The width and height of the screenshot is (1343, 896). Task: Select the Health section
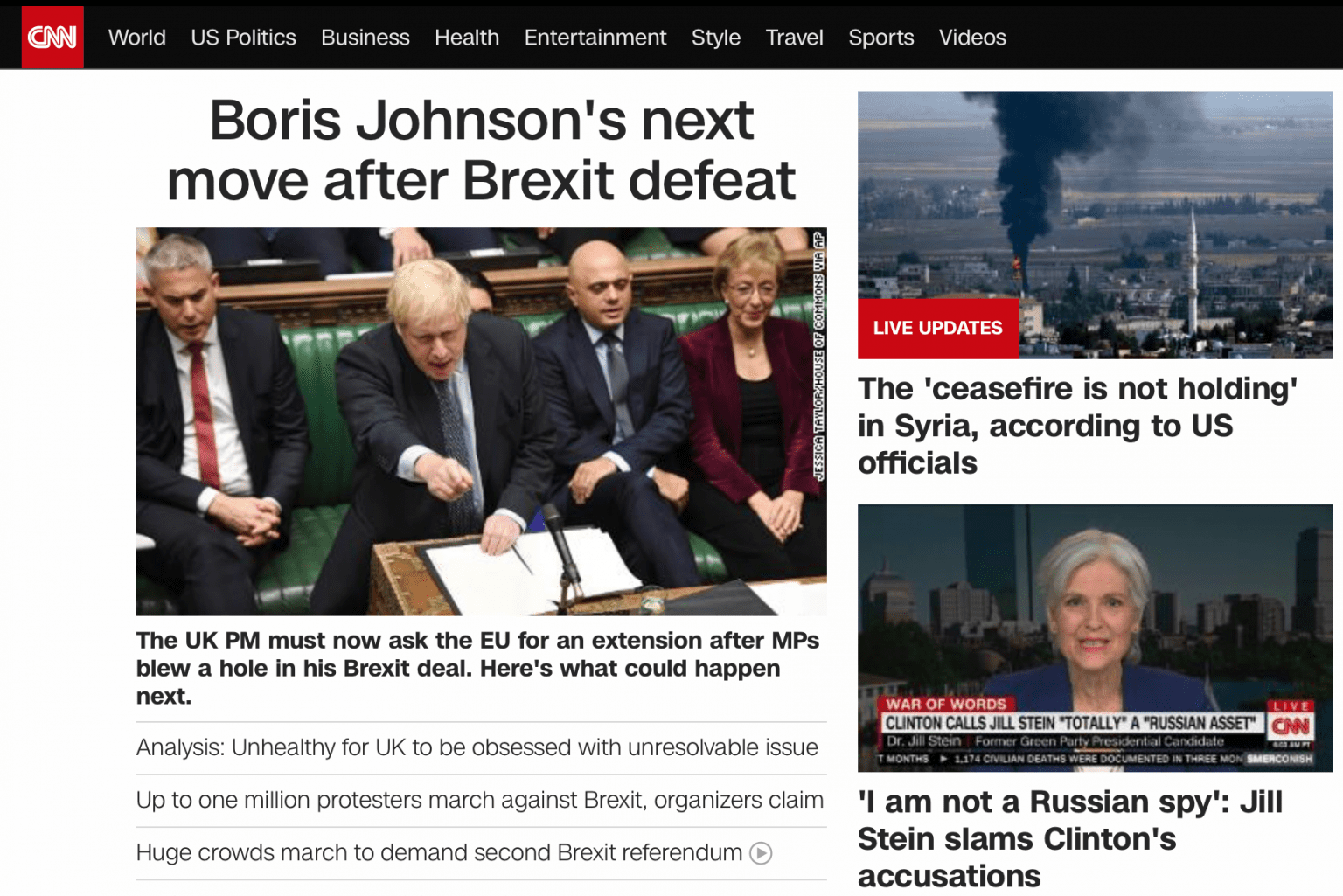pyautogui.click(x=467, y=38)
